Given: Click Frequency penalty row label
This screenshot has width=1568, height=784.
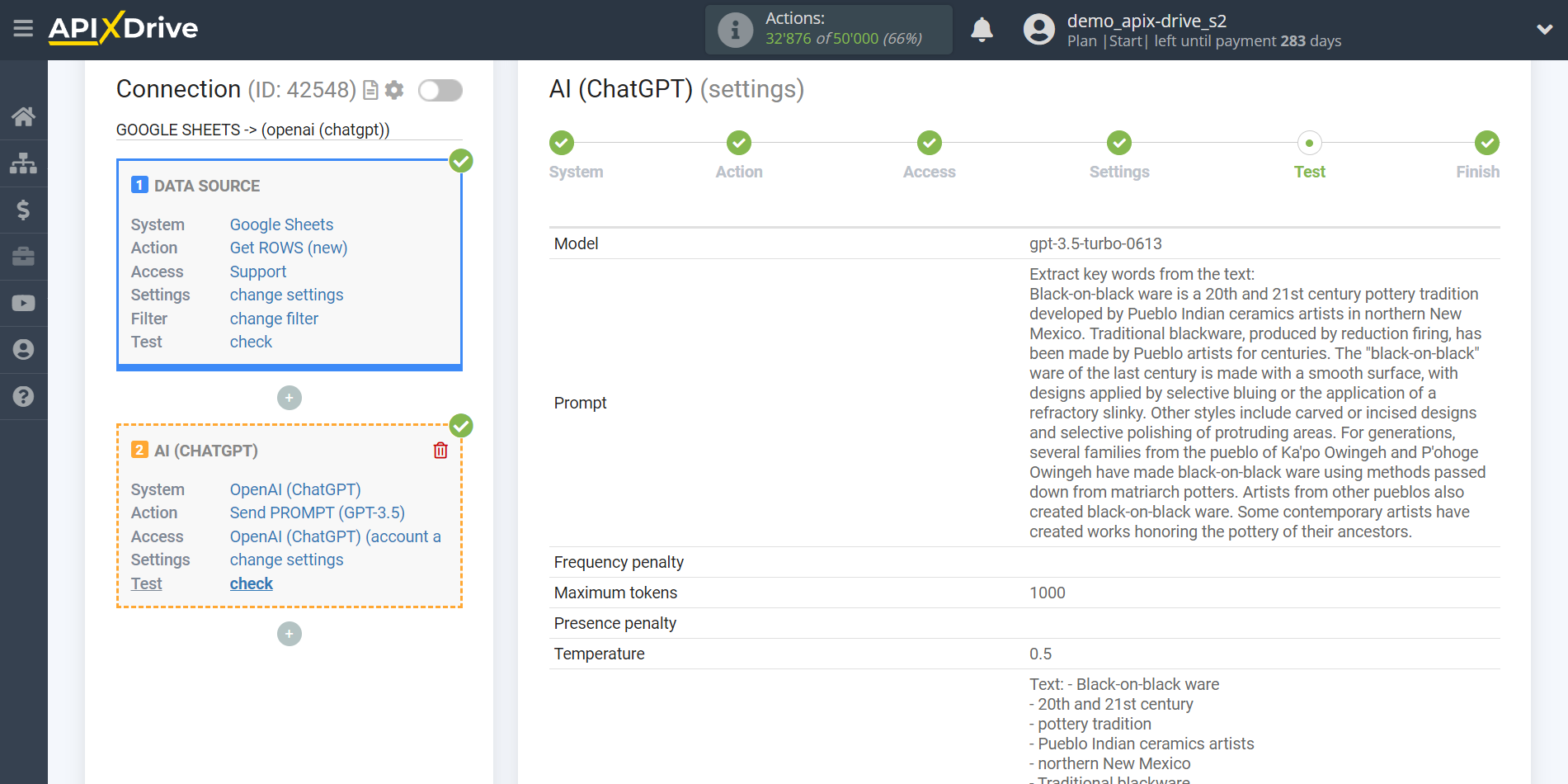Looking at the screenshot, I should (x=619, y=562).
